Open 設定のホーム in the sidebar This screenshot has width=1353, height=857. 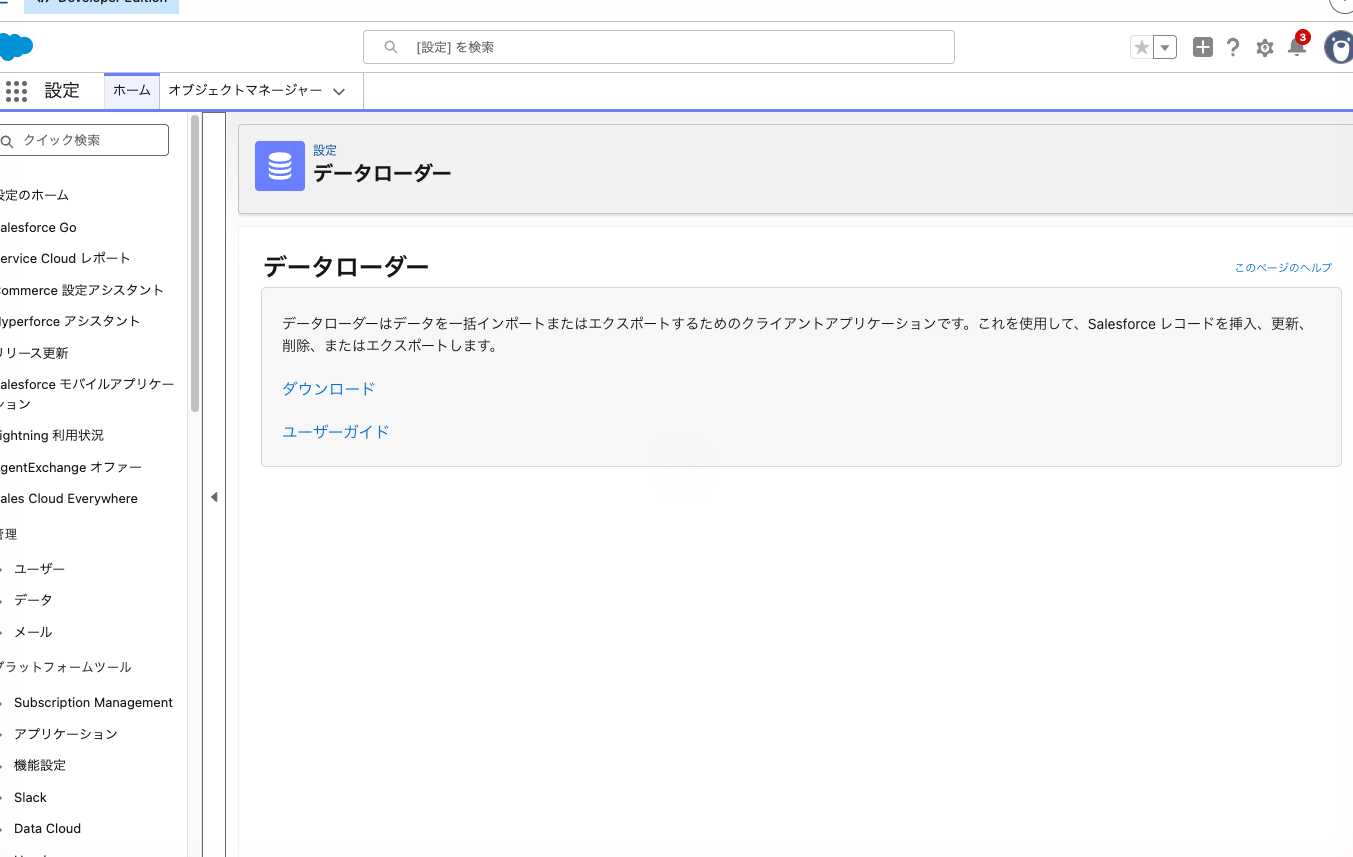coord(34,195)
